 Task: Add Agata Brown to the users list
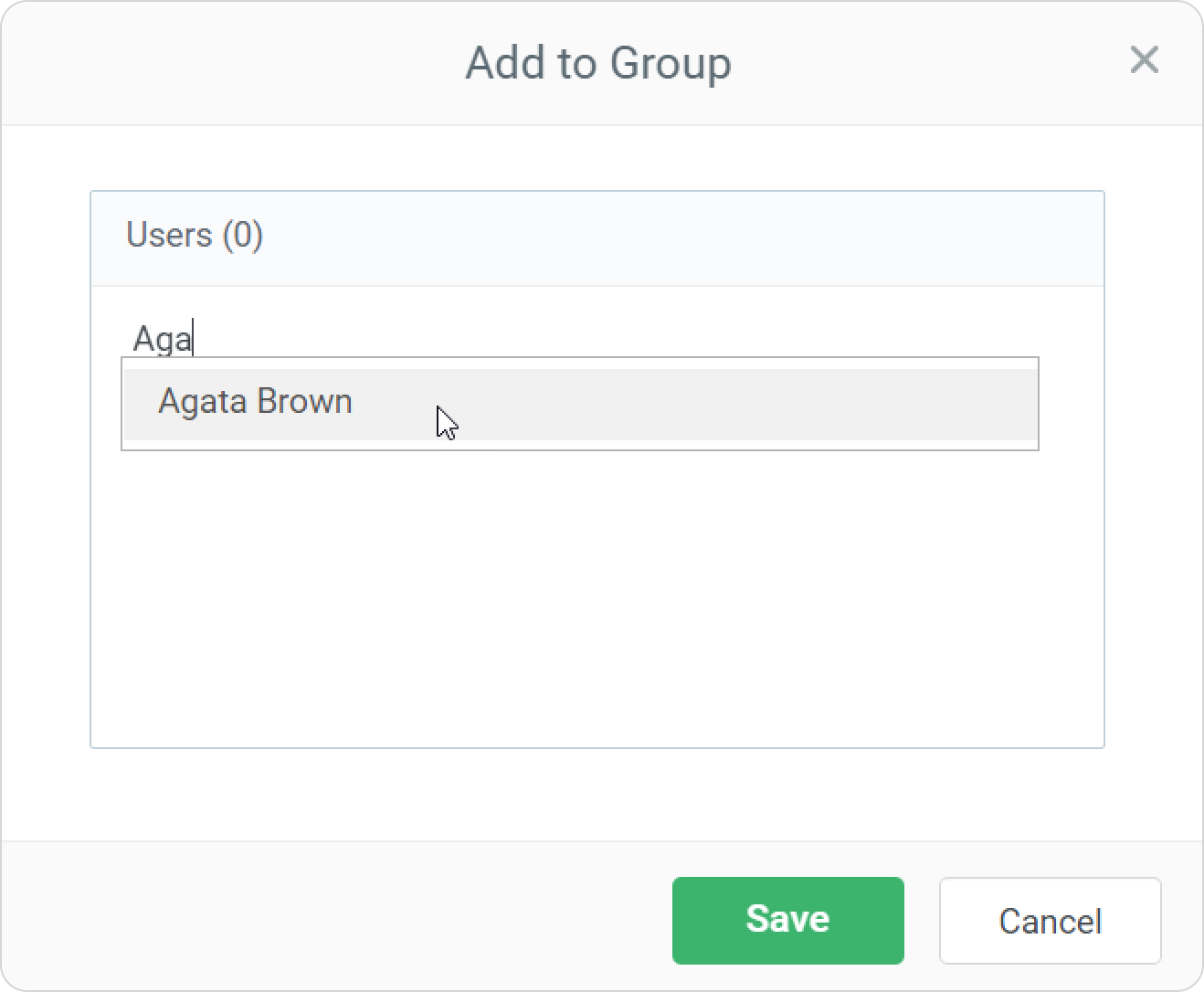pyautogui.click(x=256, y=403)
